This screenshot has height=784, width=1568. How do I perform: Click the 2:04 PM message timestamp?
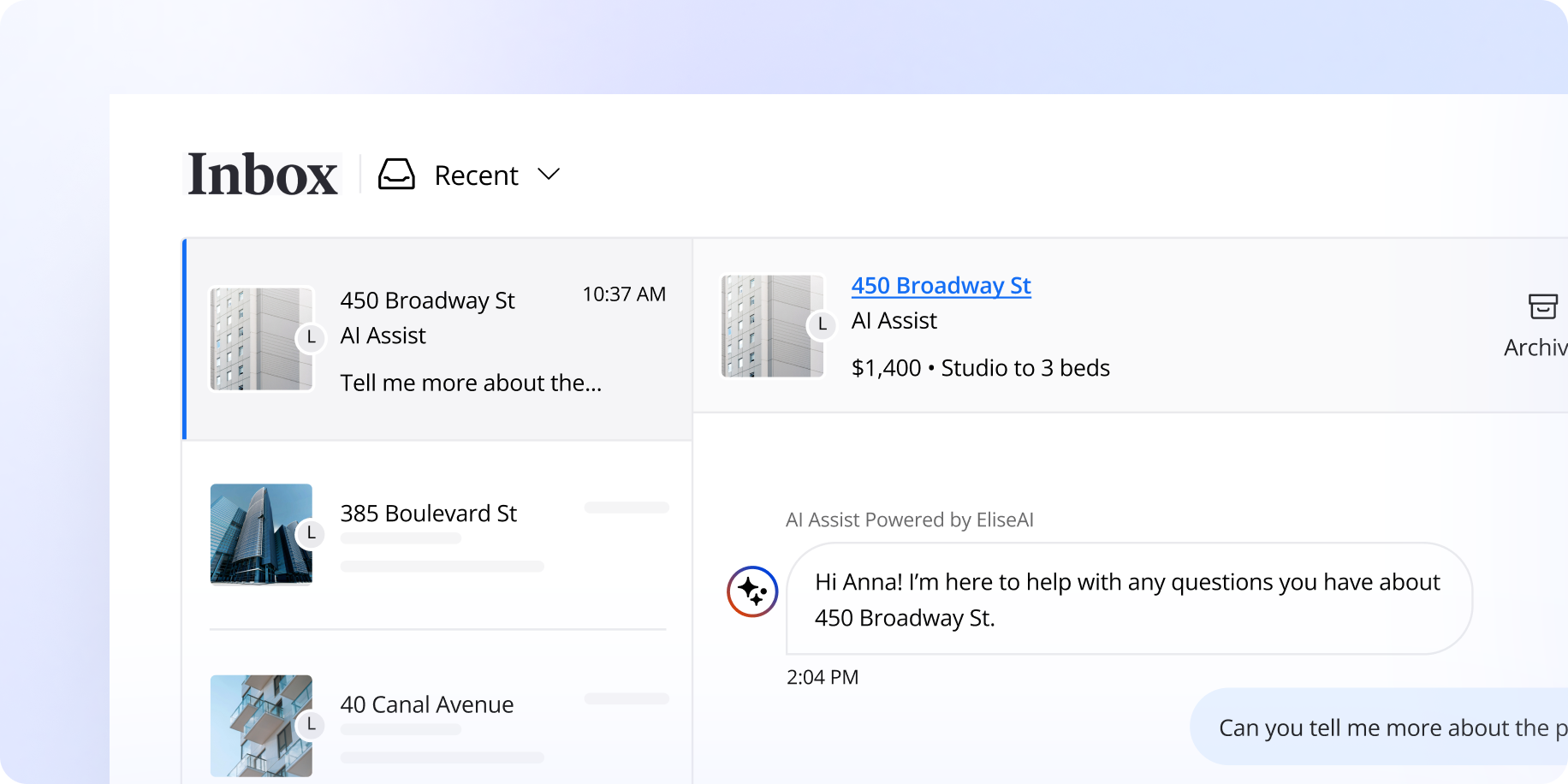click(x=822, y=677)
